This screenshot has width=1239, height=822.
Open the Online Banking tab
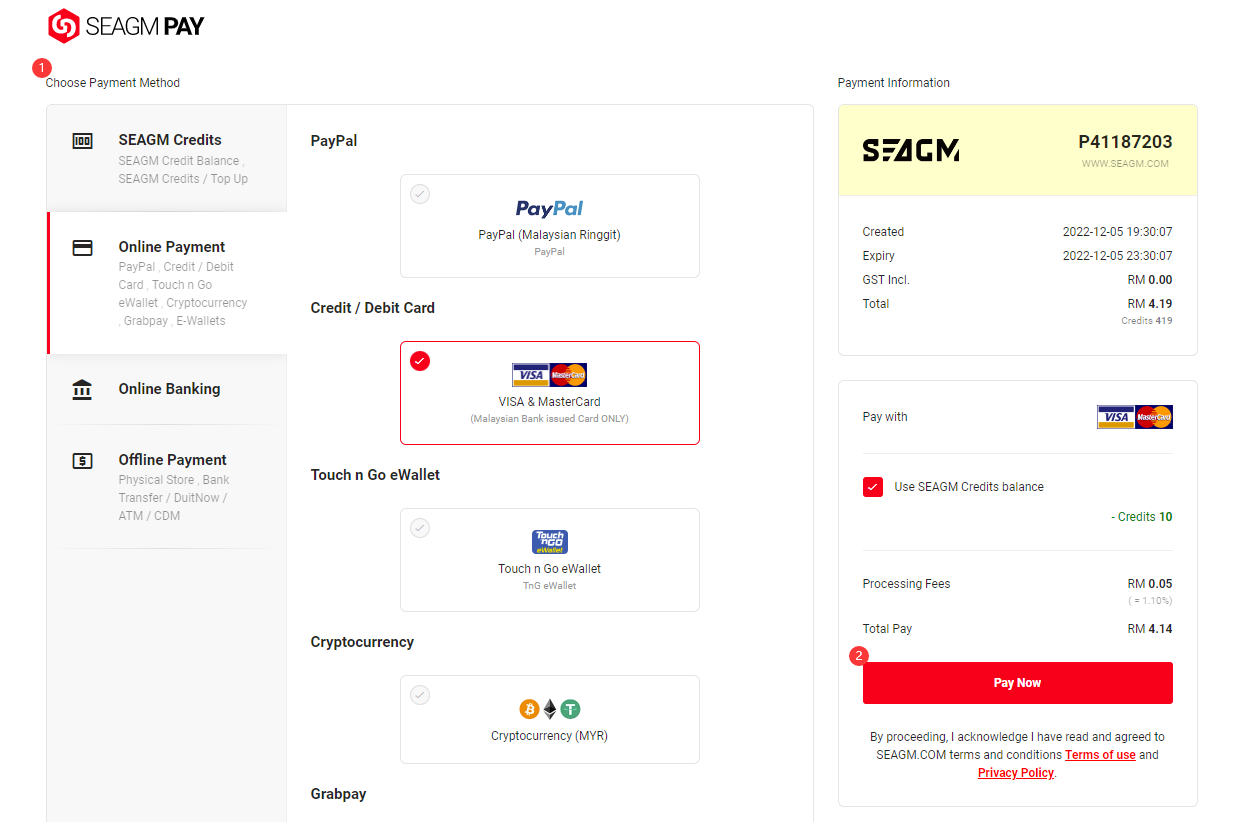(x=169, y=389)
